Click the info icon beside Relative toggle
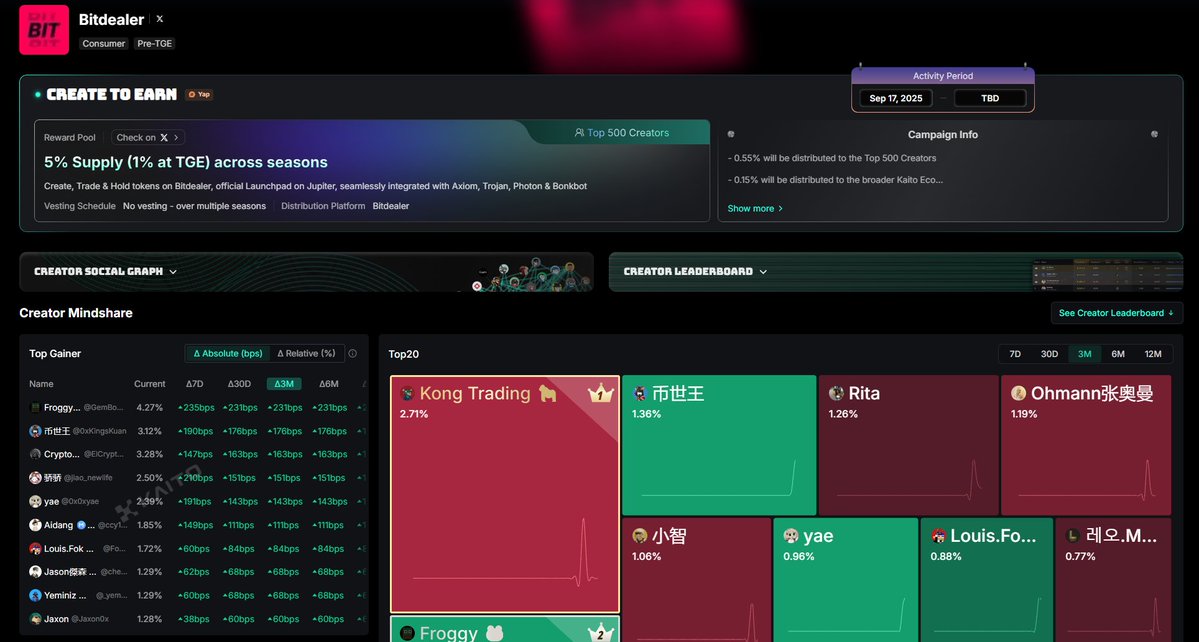Image resolution: width=1199 pixels, height=642 pixels. coord(353,354)
